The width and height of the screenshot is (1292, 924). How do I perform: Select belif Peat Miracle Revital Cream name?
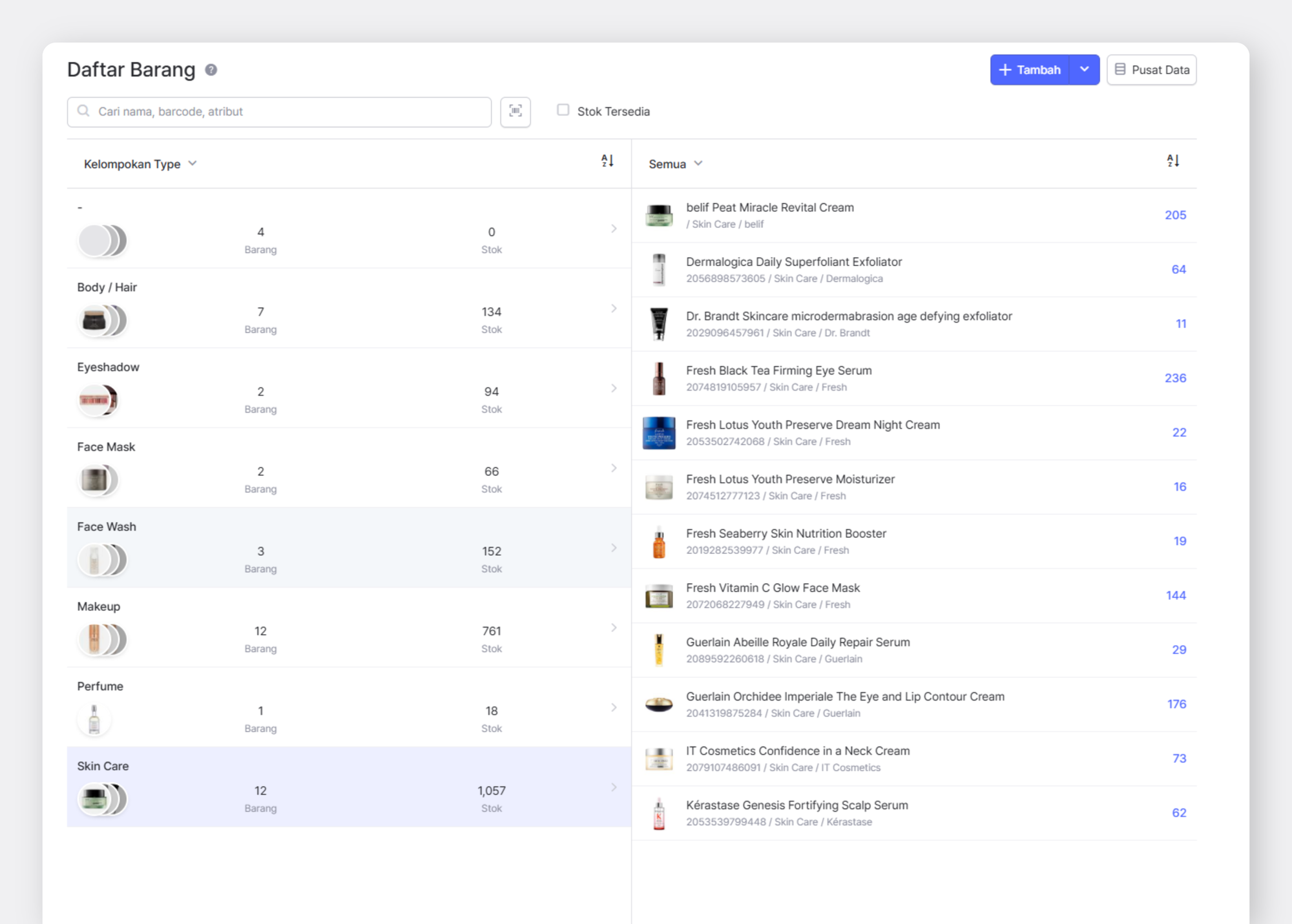[x=769, y=207]
